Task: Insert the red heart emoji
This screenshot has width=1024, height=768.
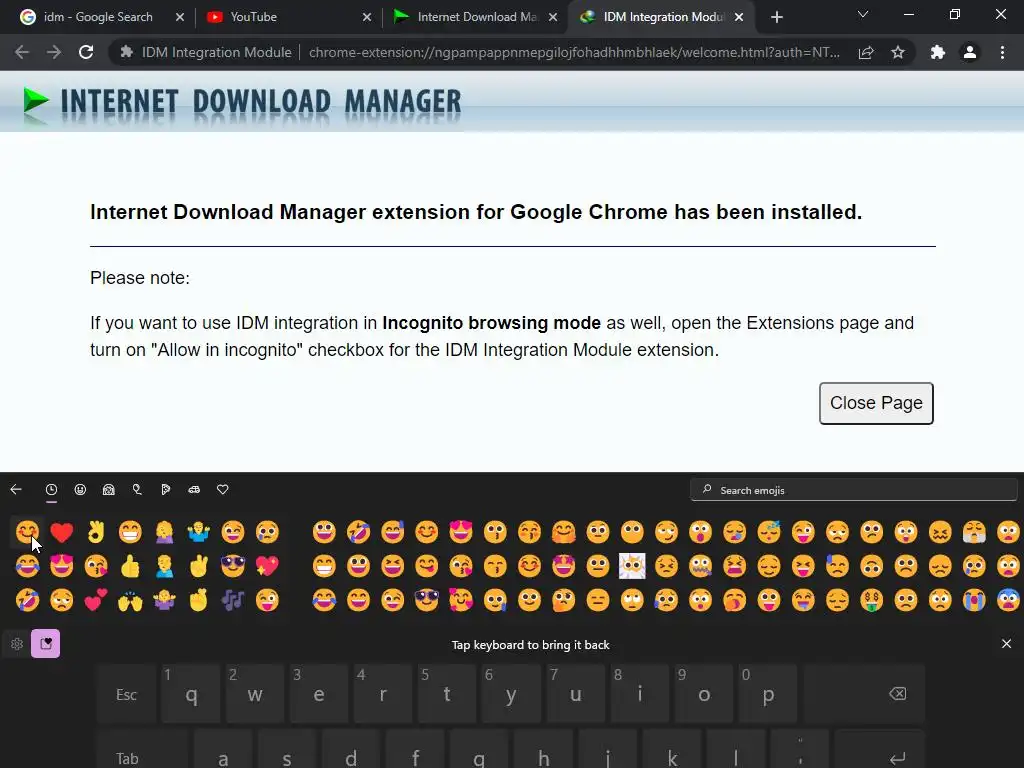Action: click(x=61, y=532)
